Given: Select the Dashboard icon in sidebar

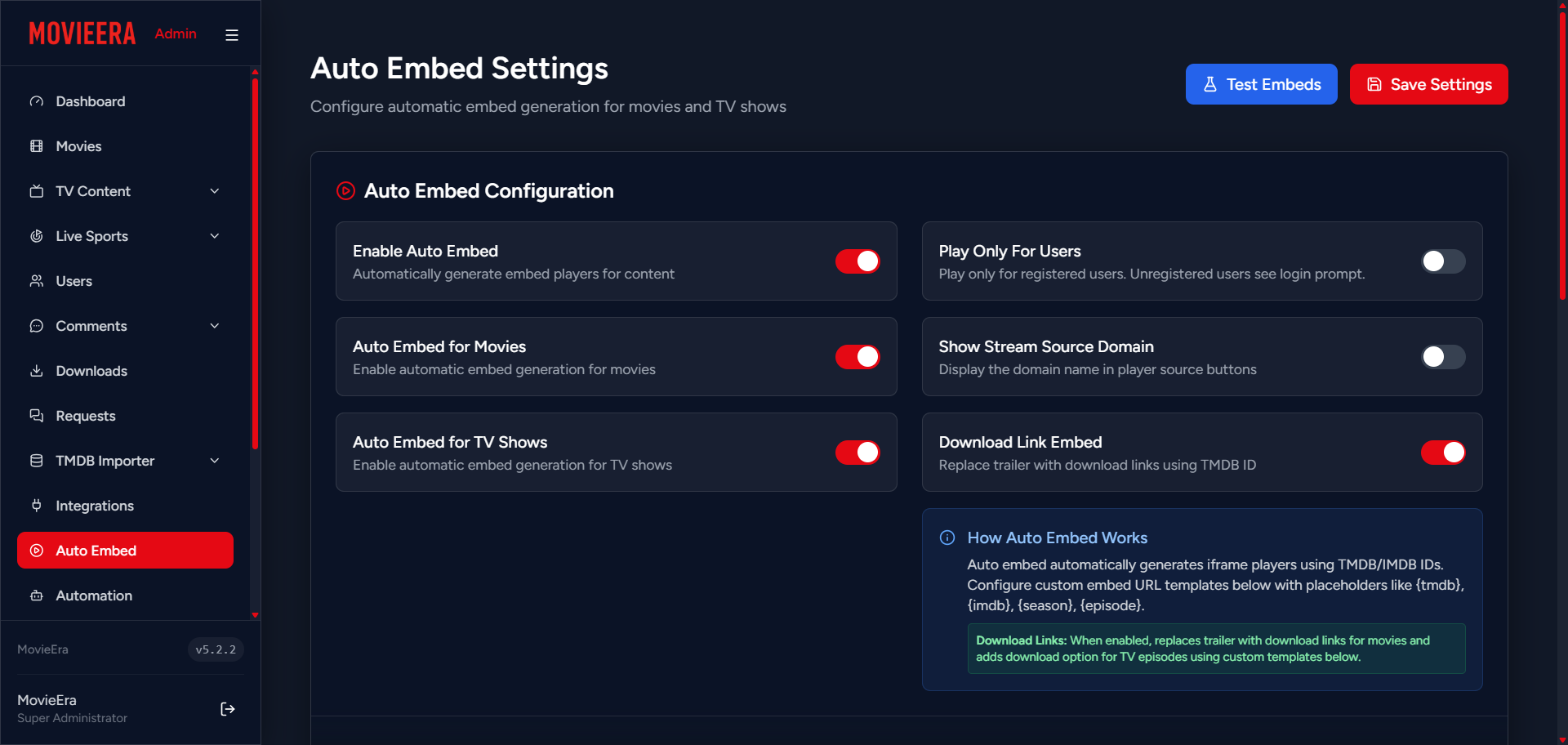Looking at the screenshot, I should (x=37, y=101).
